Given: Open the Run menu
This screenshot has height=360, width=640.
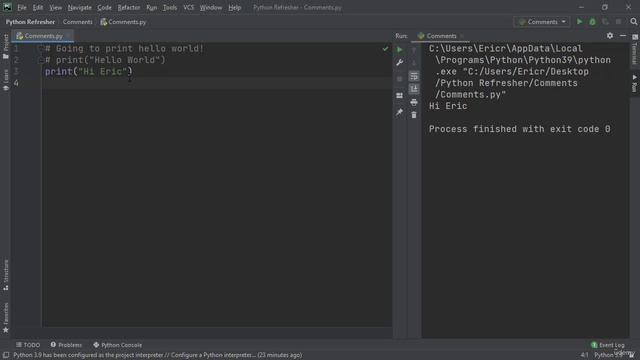Looking at the screenshot, I should [x=151, y=7].
